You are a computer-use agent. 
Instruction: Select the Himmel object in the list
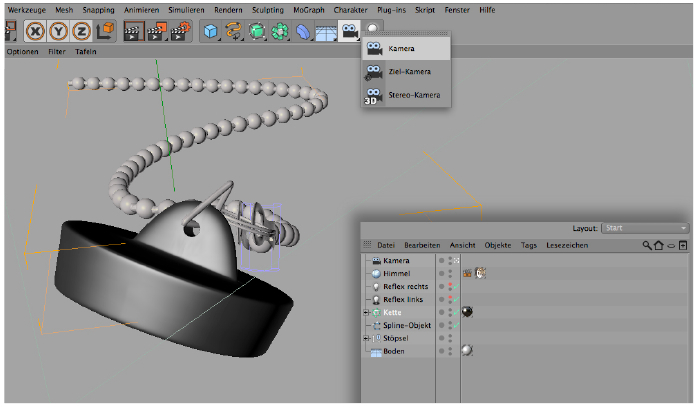[x=396, y=273]
